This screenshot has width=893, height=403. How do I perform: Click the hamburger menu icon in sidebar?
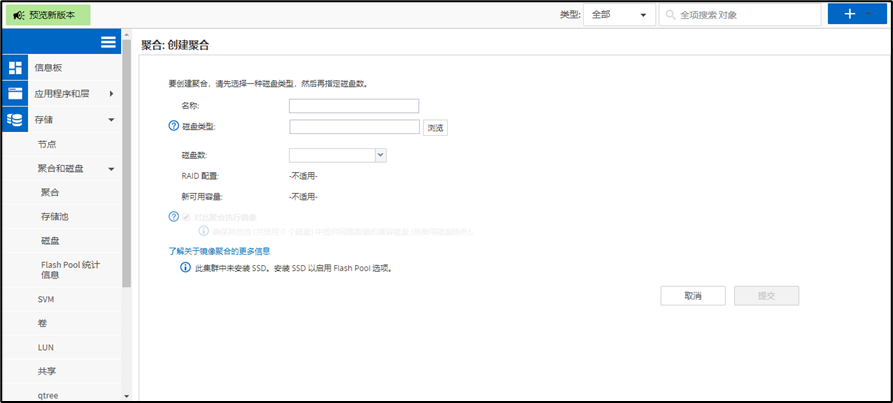coord(108,41)
